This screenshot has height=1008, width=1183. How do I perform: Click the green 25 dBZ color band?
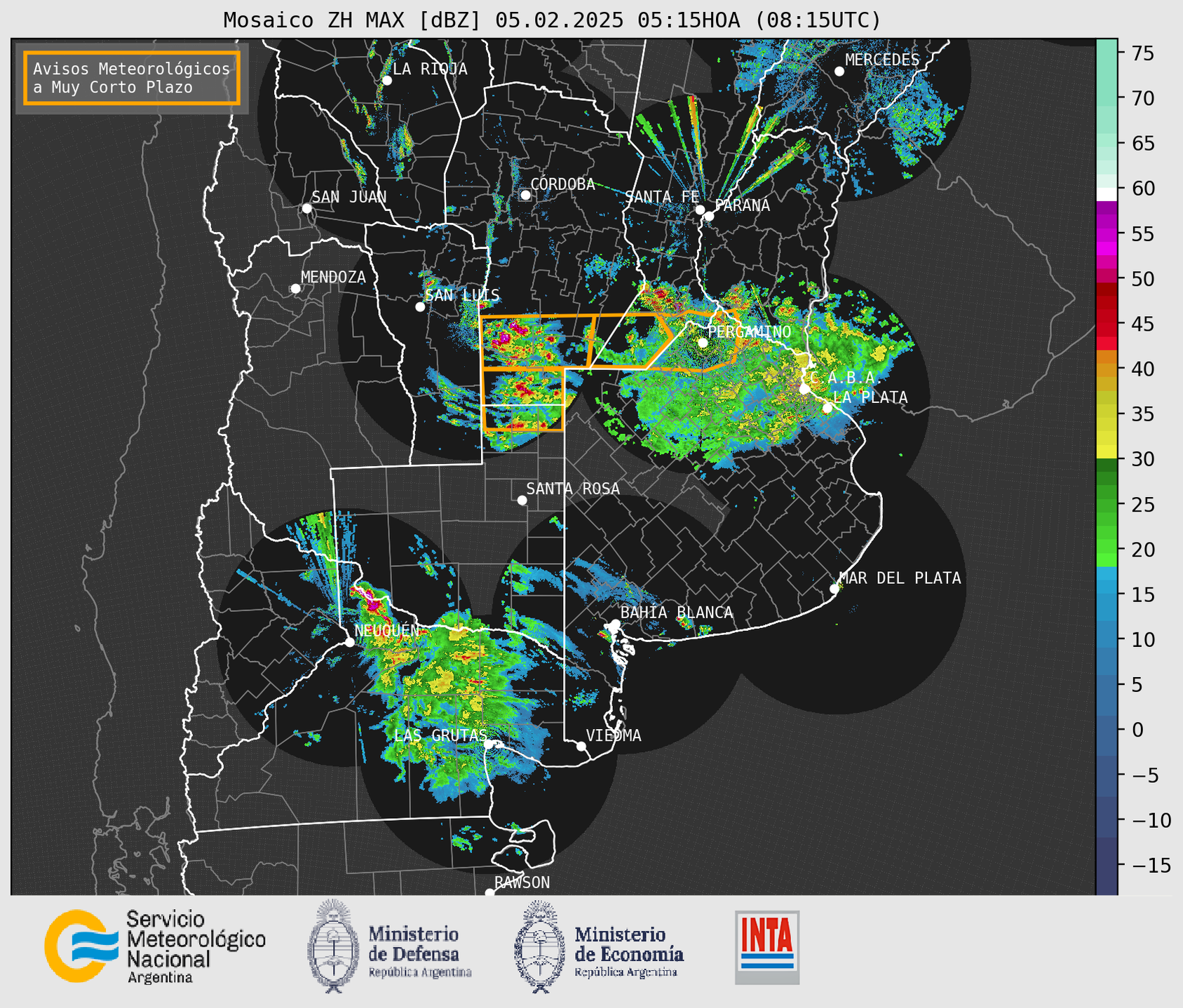[x=1107, y=504]
